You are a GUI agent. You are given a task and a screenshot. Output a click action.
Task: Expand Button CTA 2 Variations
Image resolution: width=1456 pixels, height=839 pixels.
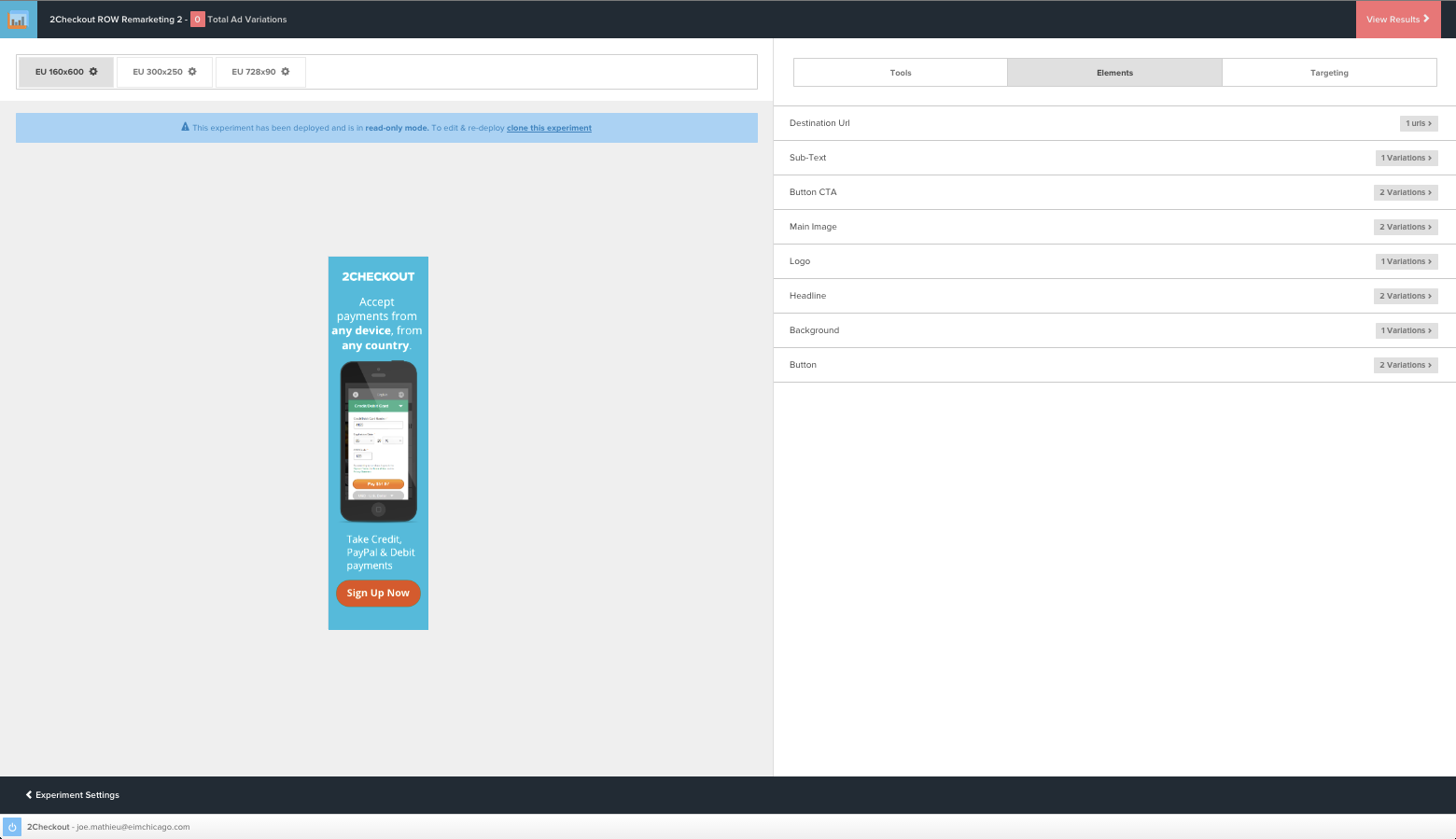pos(1406,192)
